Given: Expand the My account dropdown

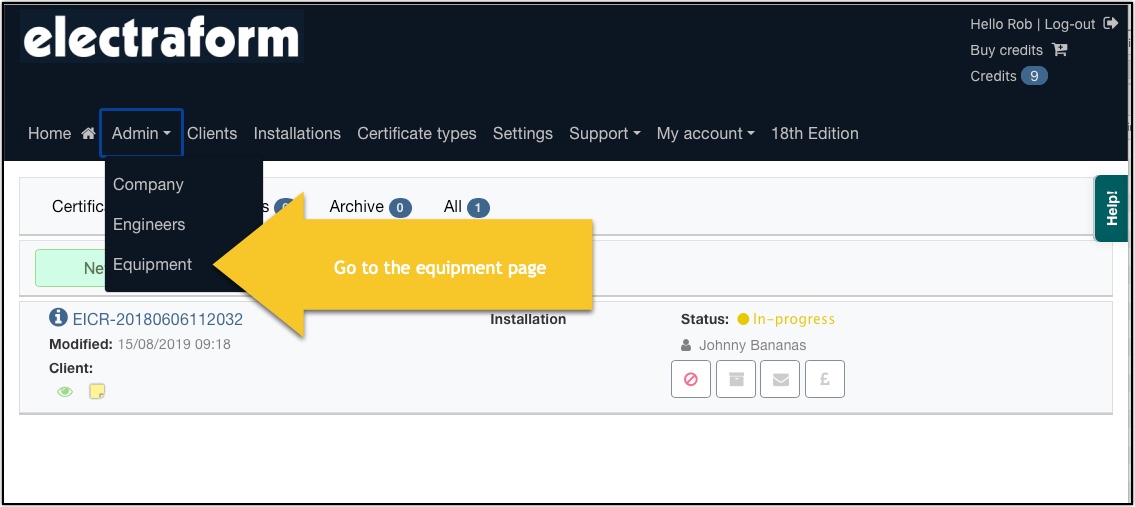Looking at the screenshot, I should pos(705,133).
